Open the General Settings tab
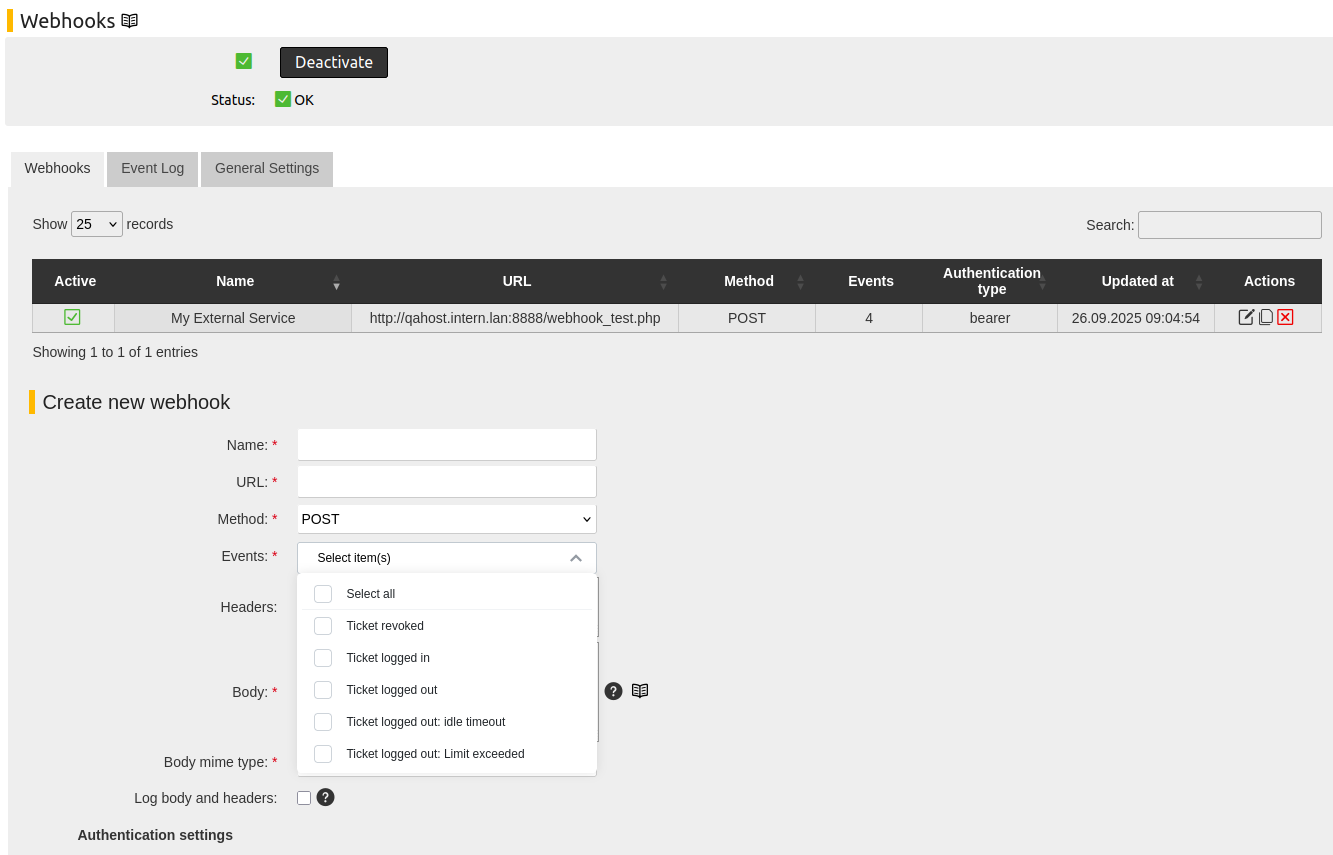 pyautogui.click(x=267, y=169)
